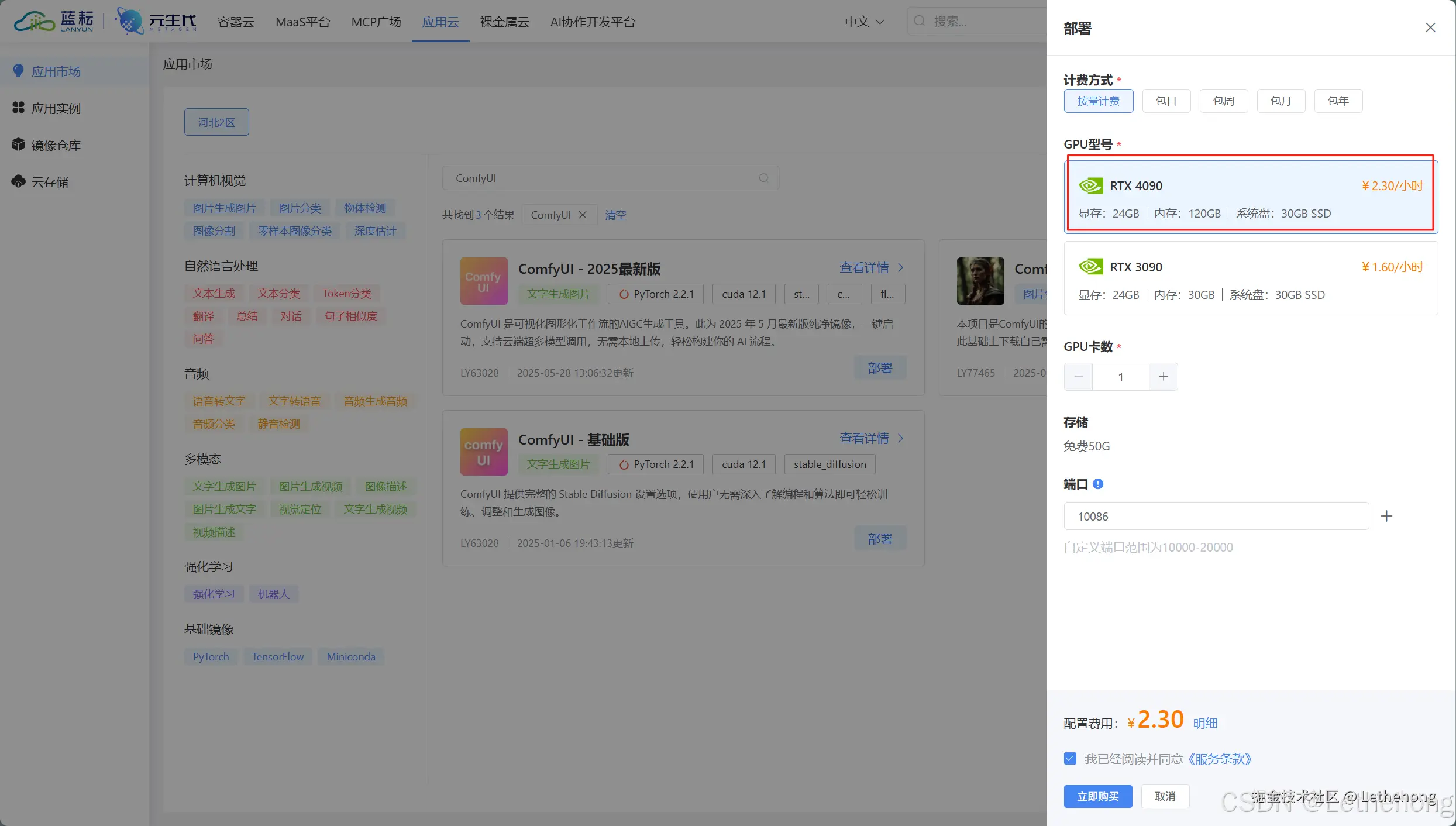Open the 裸金属云 navigation menu

coord(504,22)
